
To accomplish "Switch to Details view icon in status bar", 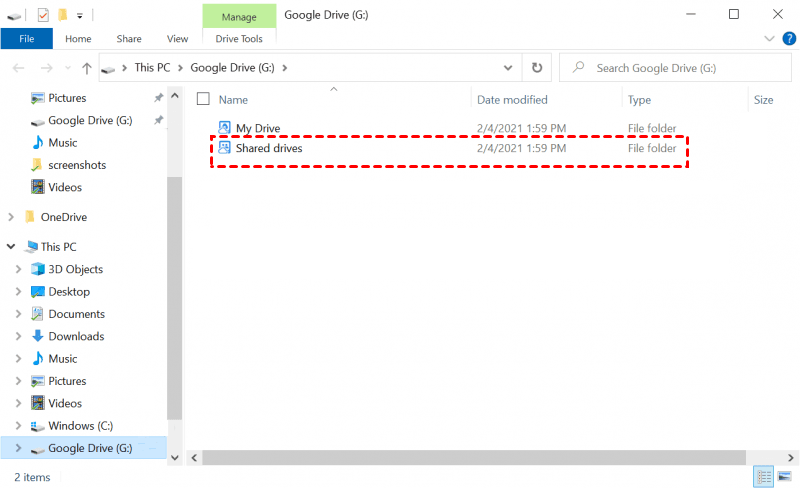I will coord(764,477).
